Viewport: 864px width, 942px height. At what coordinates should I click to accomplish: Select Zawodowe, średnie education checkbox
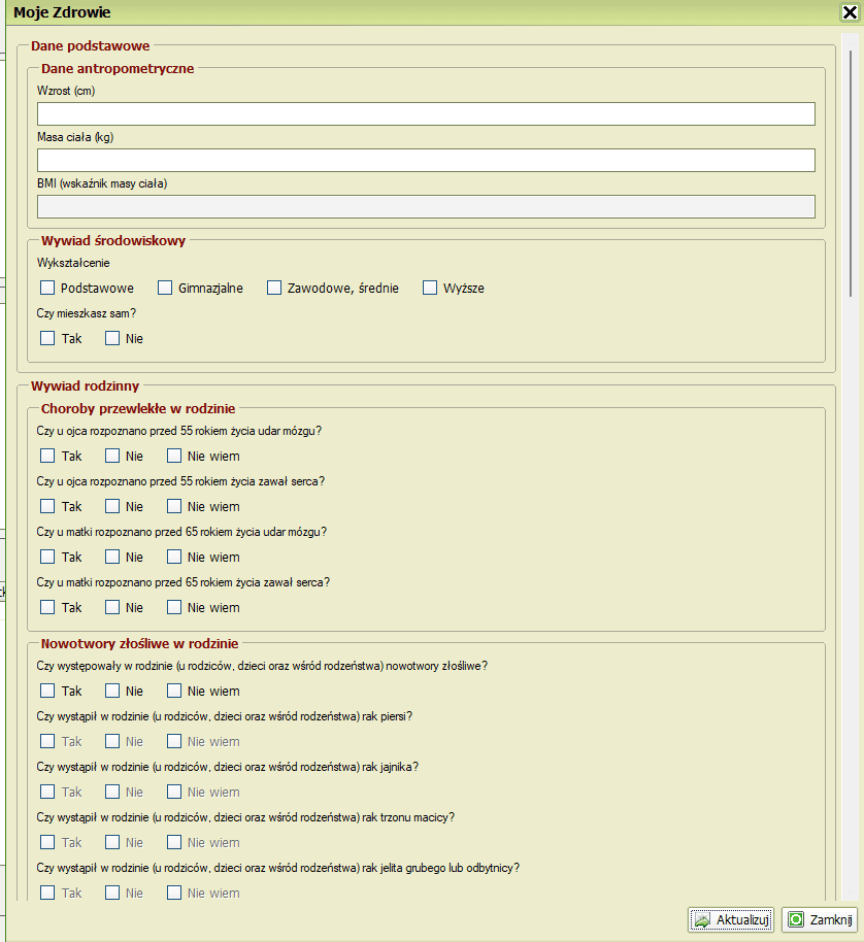(274, 288)
